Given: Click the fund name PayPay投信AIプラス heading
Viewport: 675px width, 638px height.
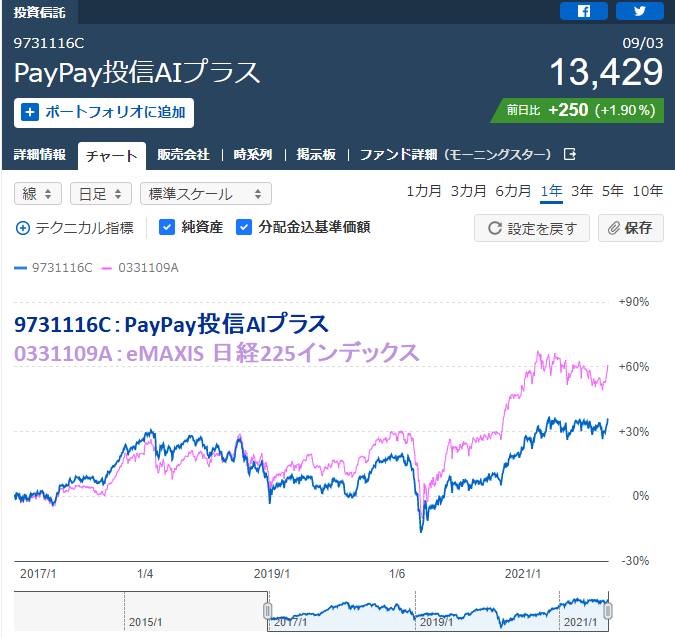Looking at the screenshot, I should pos(137,72).
